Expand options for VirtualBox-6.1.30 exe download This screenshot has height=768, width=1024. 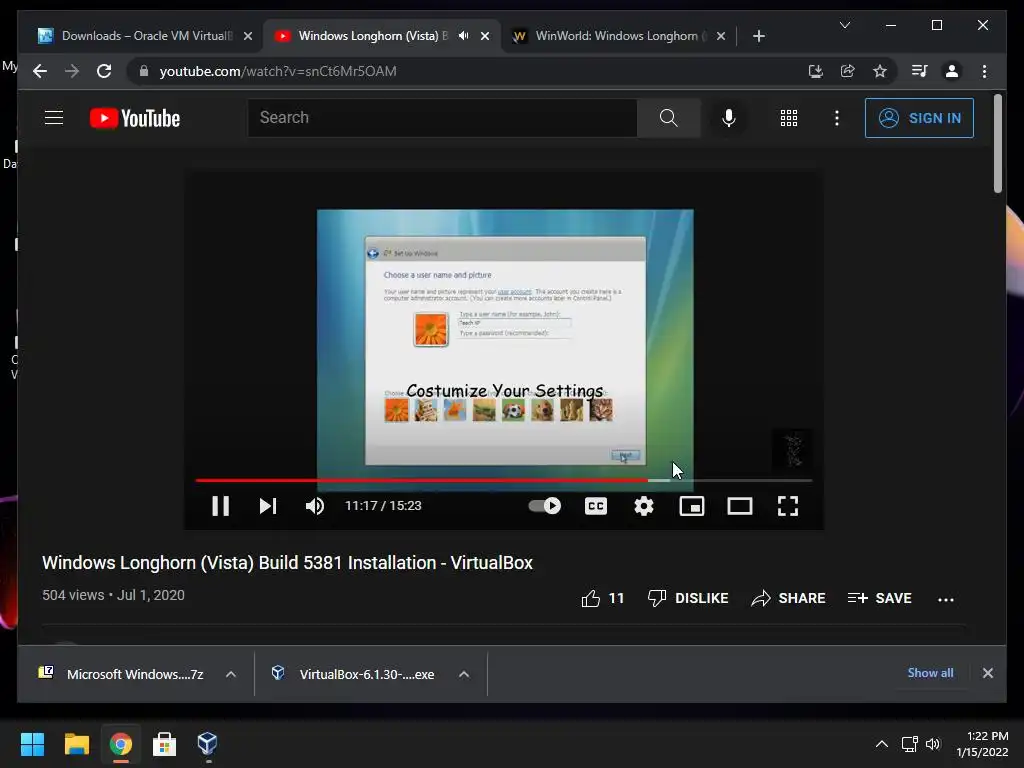(x=464, y=674)
